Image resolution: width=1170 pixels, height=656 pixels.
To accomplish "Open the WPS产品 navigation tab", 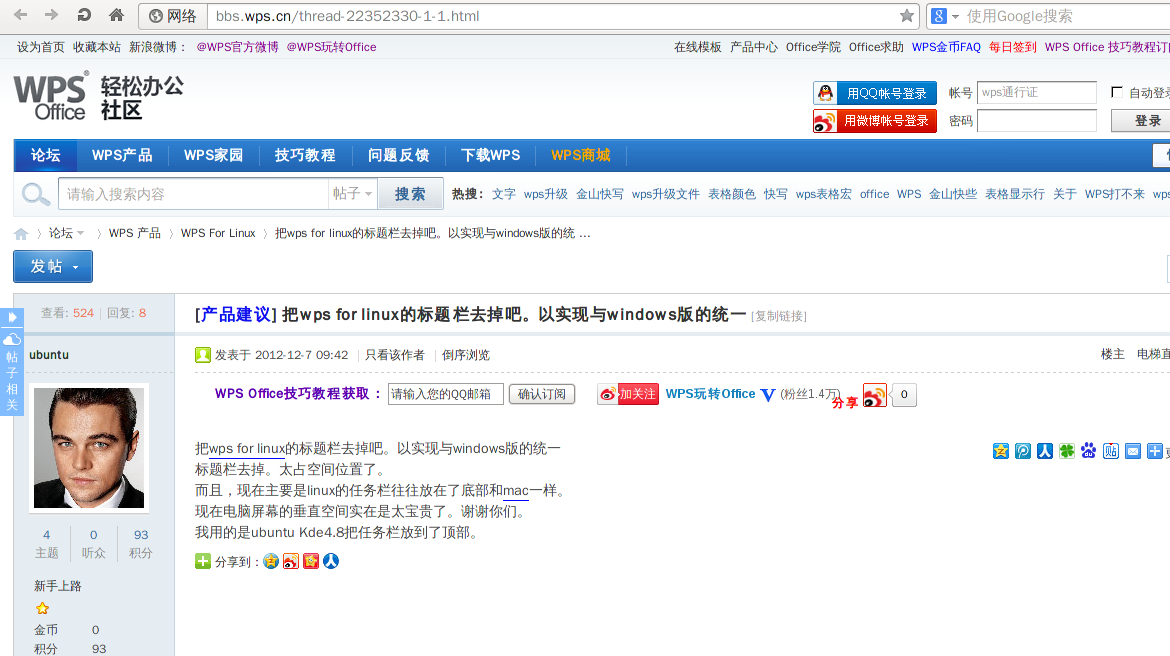I will pyautogui.click(x=122, y=155).
